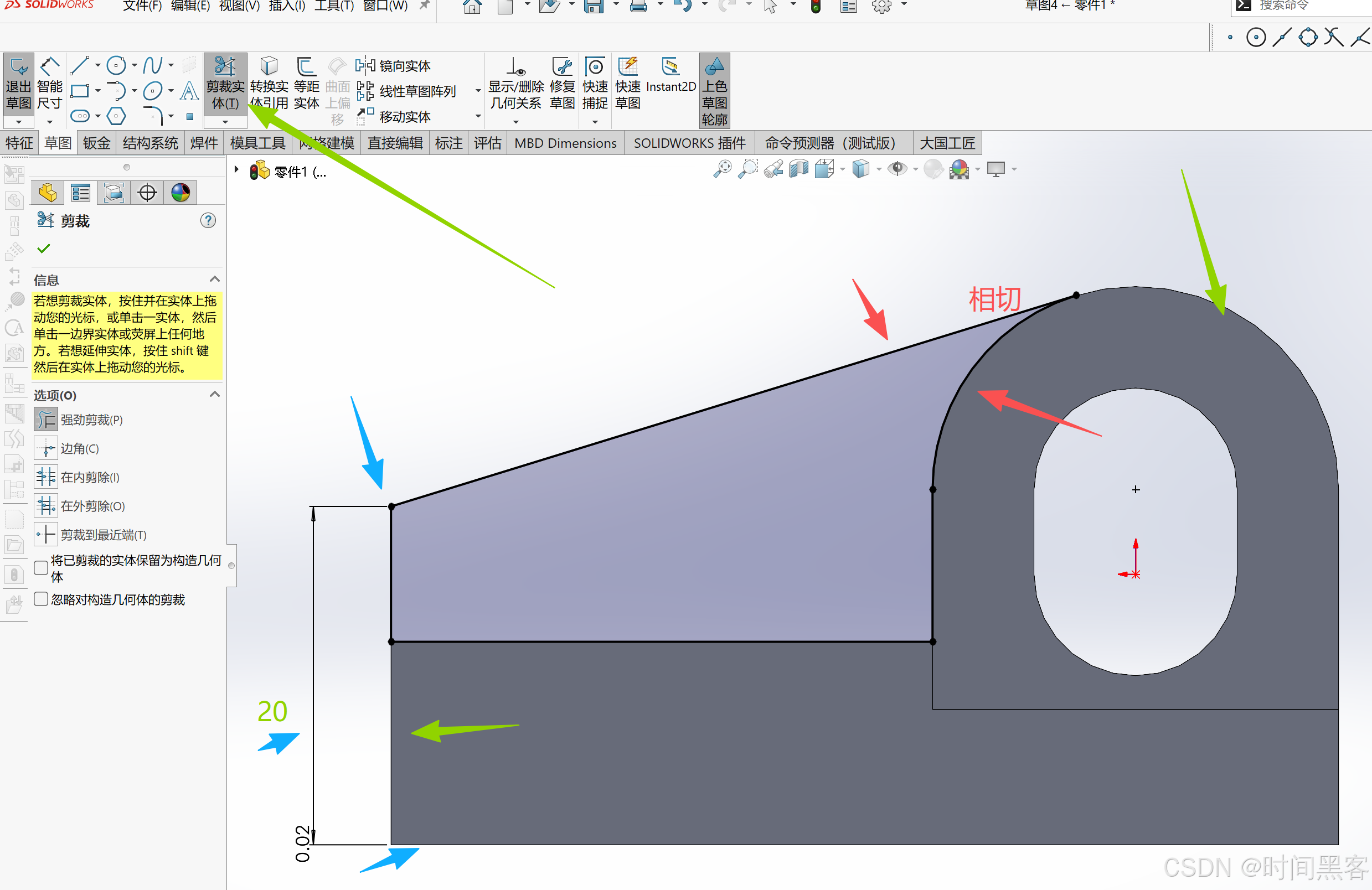Viewport: 1372px width, 890px height.
Task: Open the Appearances color wheel tab
Action: point(180,193)
